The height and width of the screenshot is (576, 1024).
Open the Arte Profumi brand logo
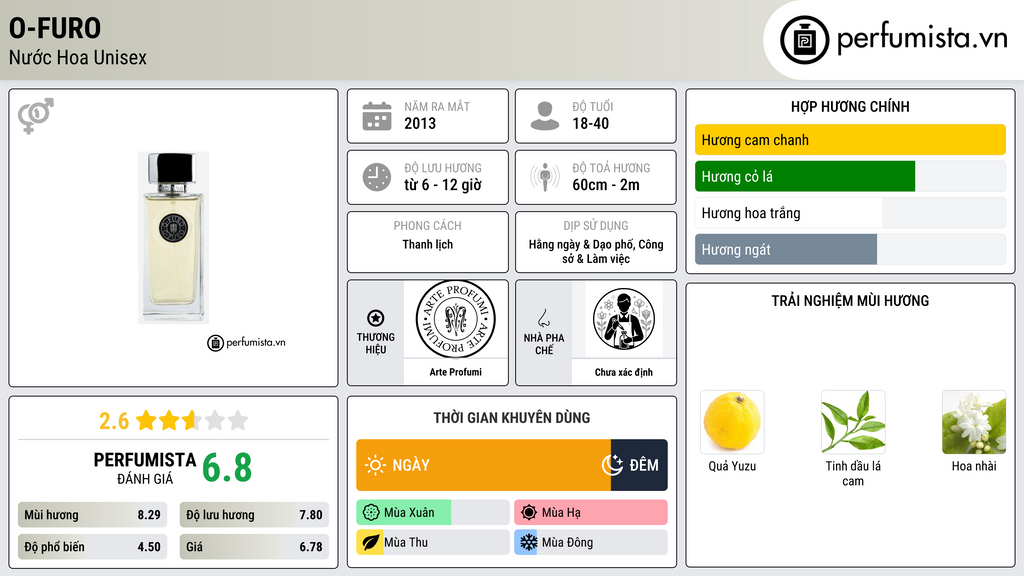pyautogui.click(x=455, y=320)
